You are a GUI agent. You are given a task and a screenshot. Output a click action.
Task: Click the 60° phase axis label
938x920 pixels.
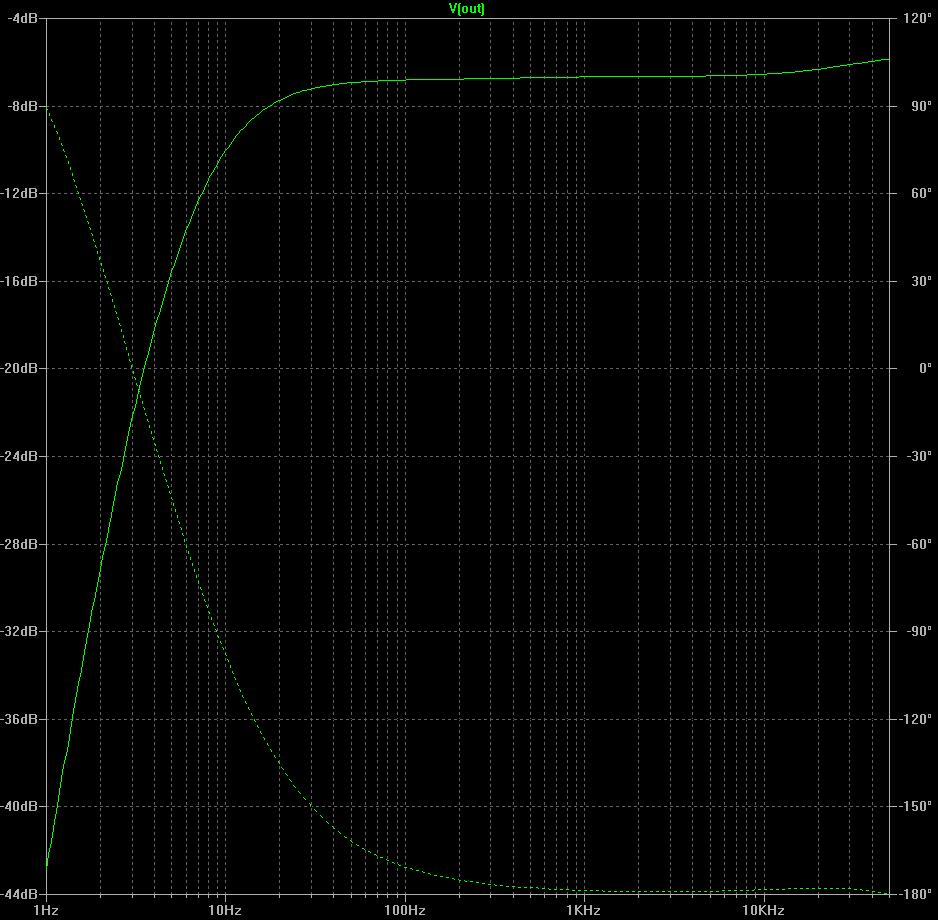922,193
